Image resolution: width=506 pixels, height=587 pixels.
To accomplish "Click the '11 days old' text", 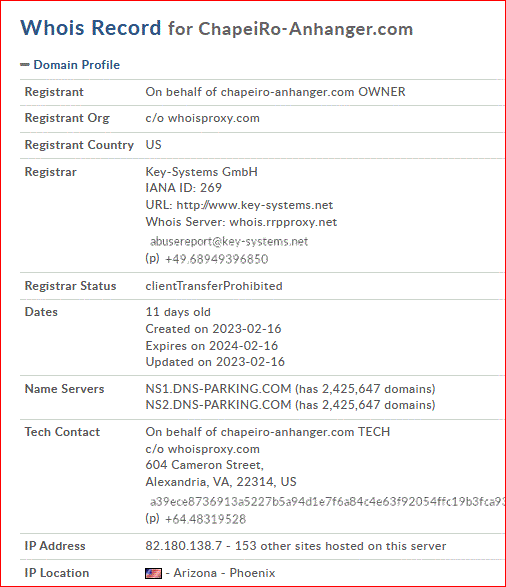I will [x=178, y=312].
